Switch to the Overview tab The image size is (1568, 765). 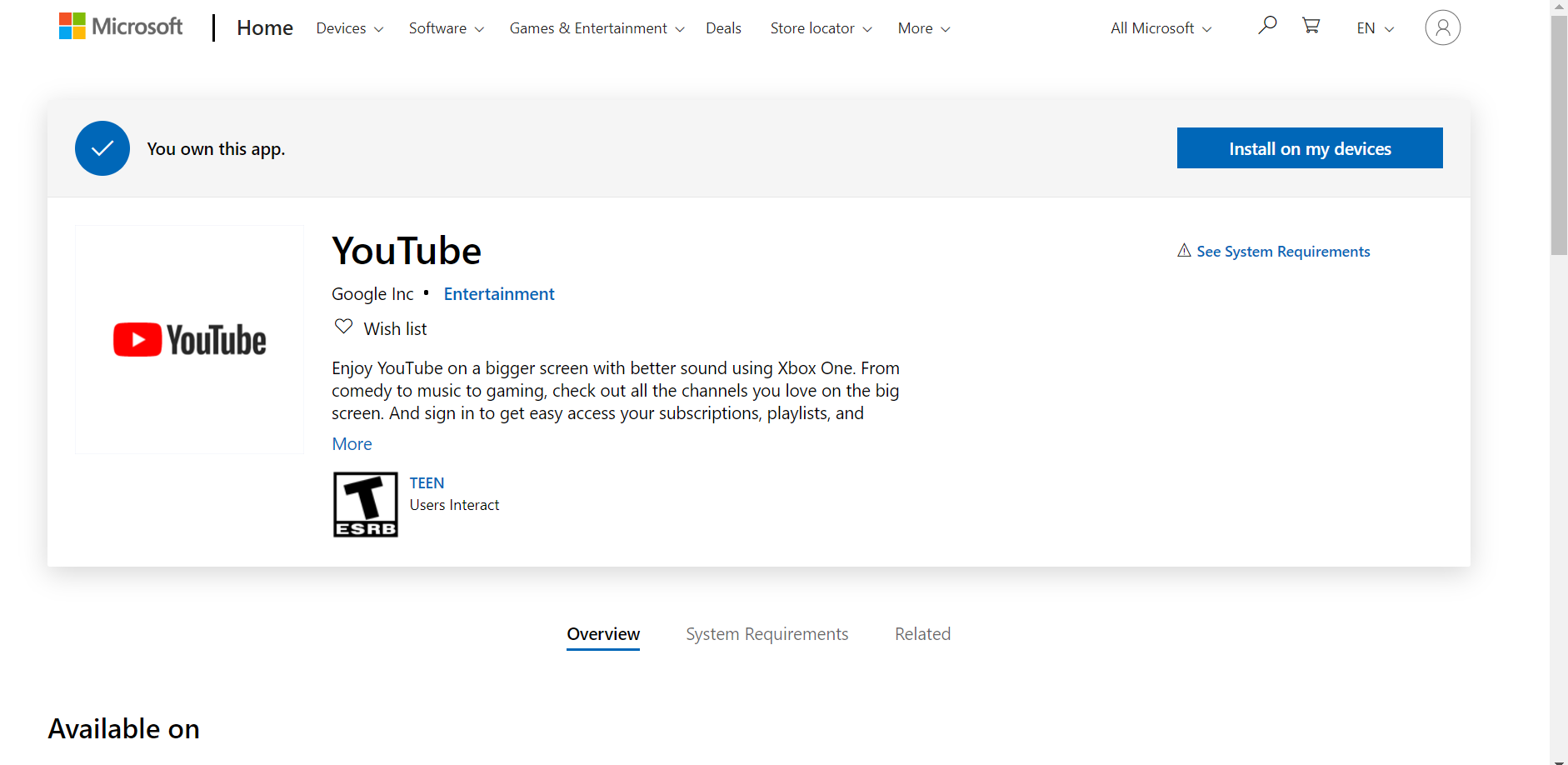603,635
